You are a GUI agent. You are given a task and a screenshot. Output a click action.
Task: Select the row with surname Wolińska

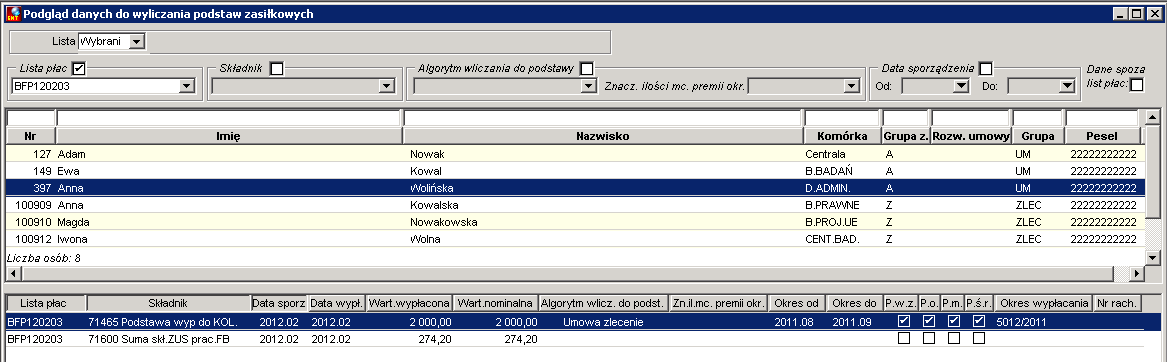(575, 188)
